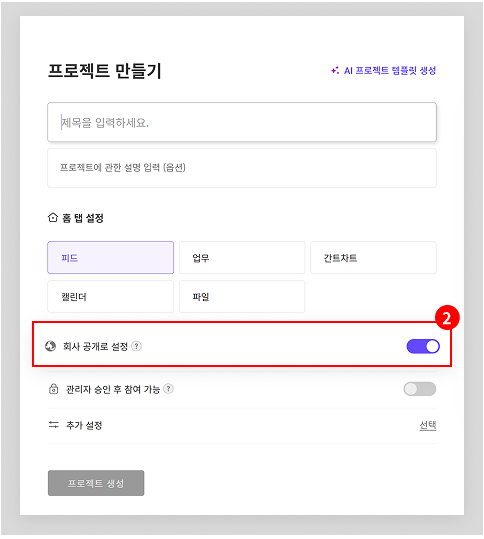Click the lock icon beside 관리자 승인 후 참여 가능

(x=53, y=389)
